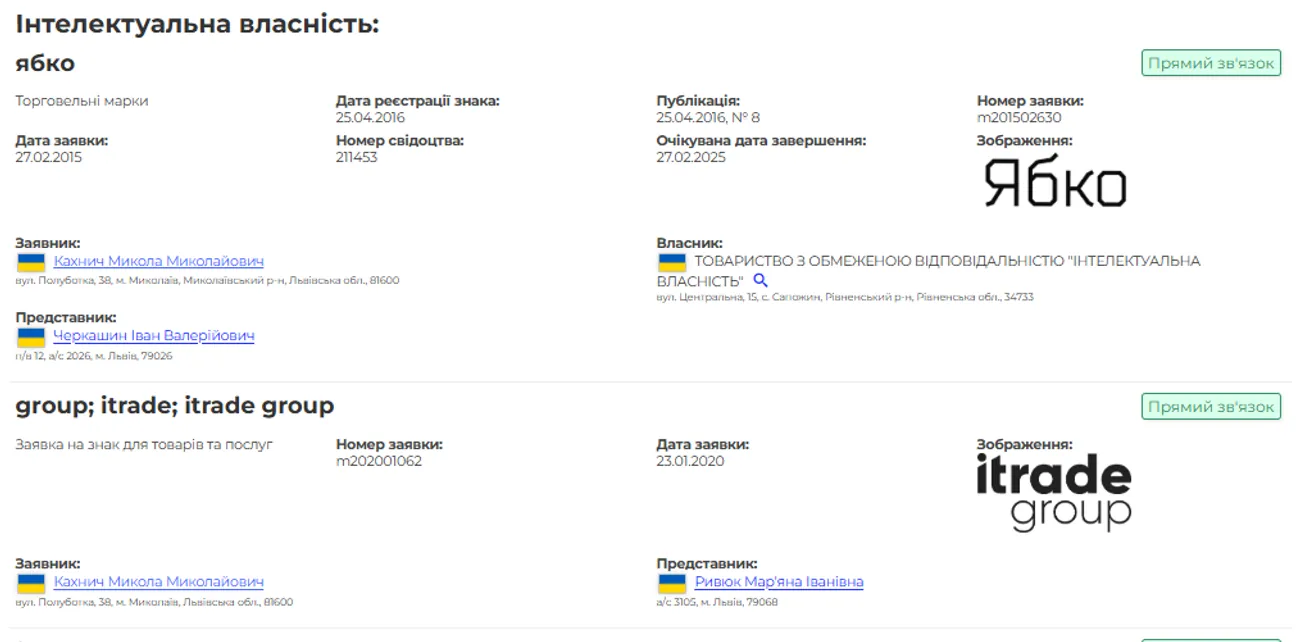Click the flag icon beside the owner company name
The width and height of the screenshot is (1300, 642).
(671, 262)
